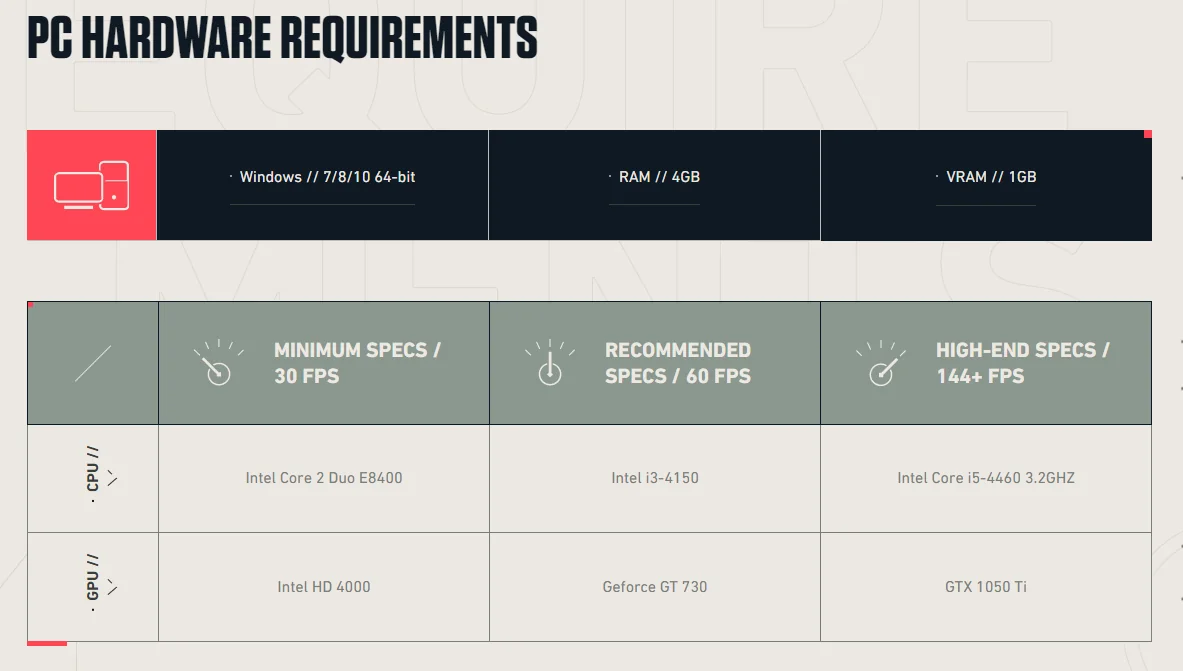The width and height of the screenshot is (1183, 671).
Task: Click the Intel Core i5-4460 3.2GHZ cell
Action: (986, 478)
